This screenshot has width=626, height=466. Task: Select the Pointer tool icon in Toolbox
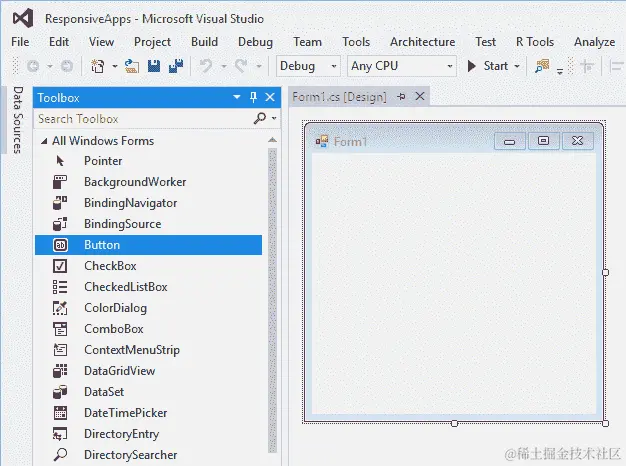click(x=60, y=161)
